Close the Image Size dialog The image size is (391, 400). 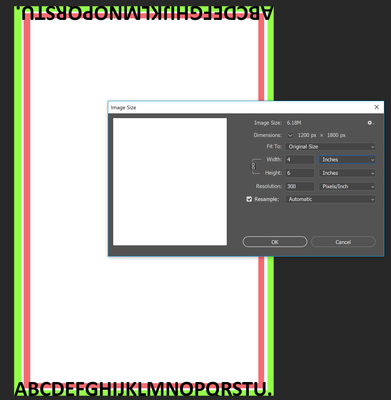(x=377, y=107)
